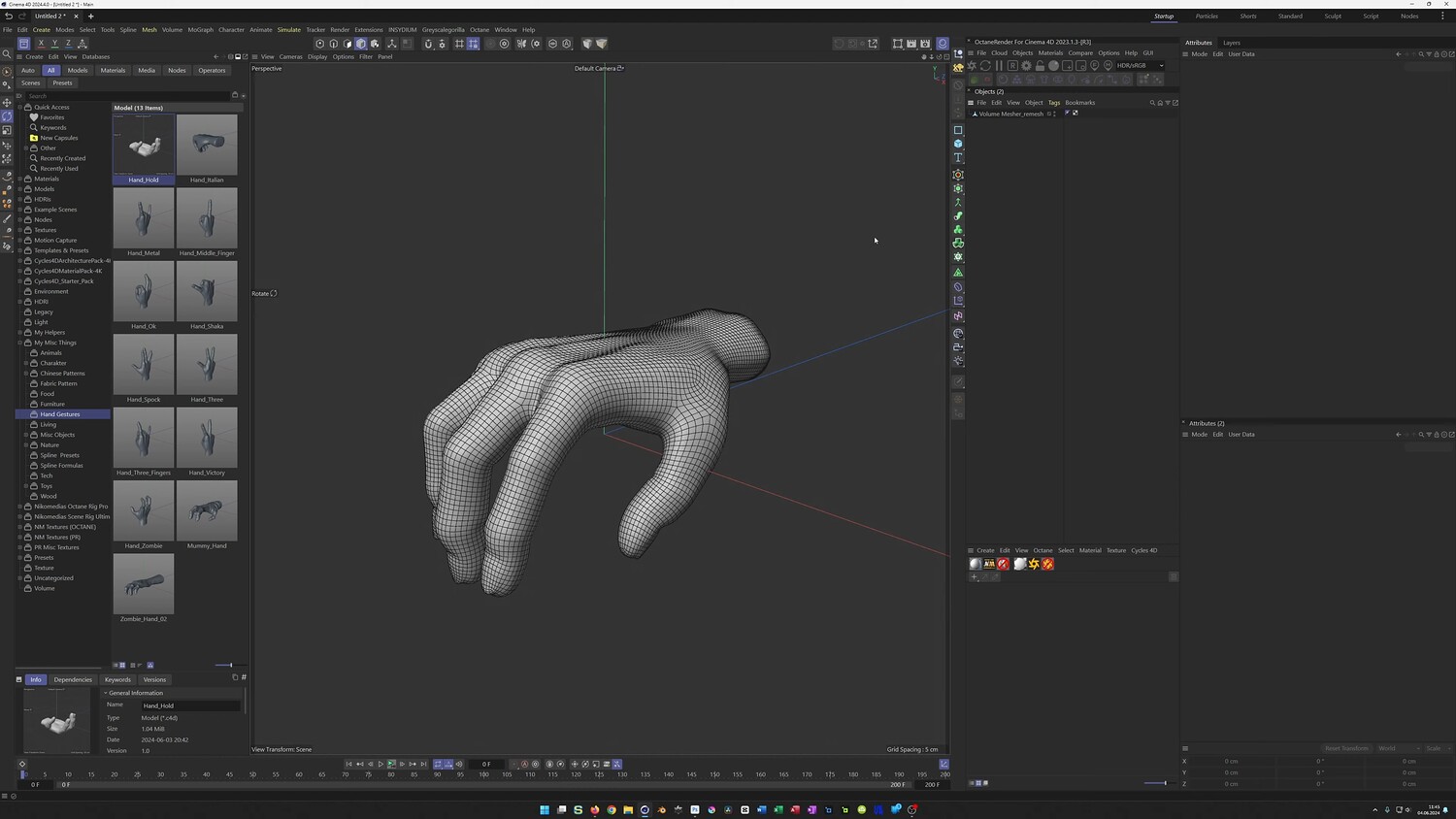Viewport: 1456px width, 819px height.
Task: Collapse the General Information section
Action: [105, 693]
